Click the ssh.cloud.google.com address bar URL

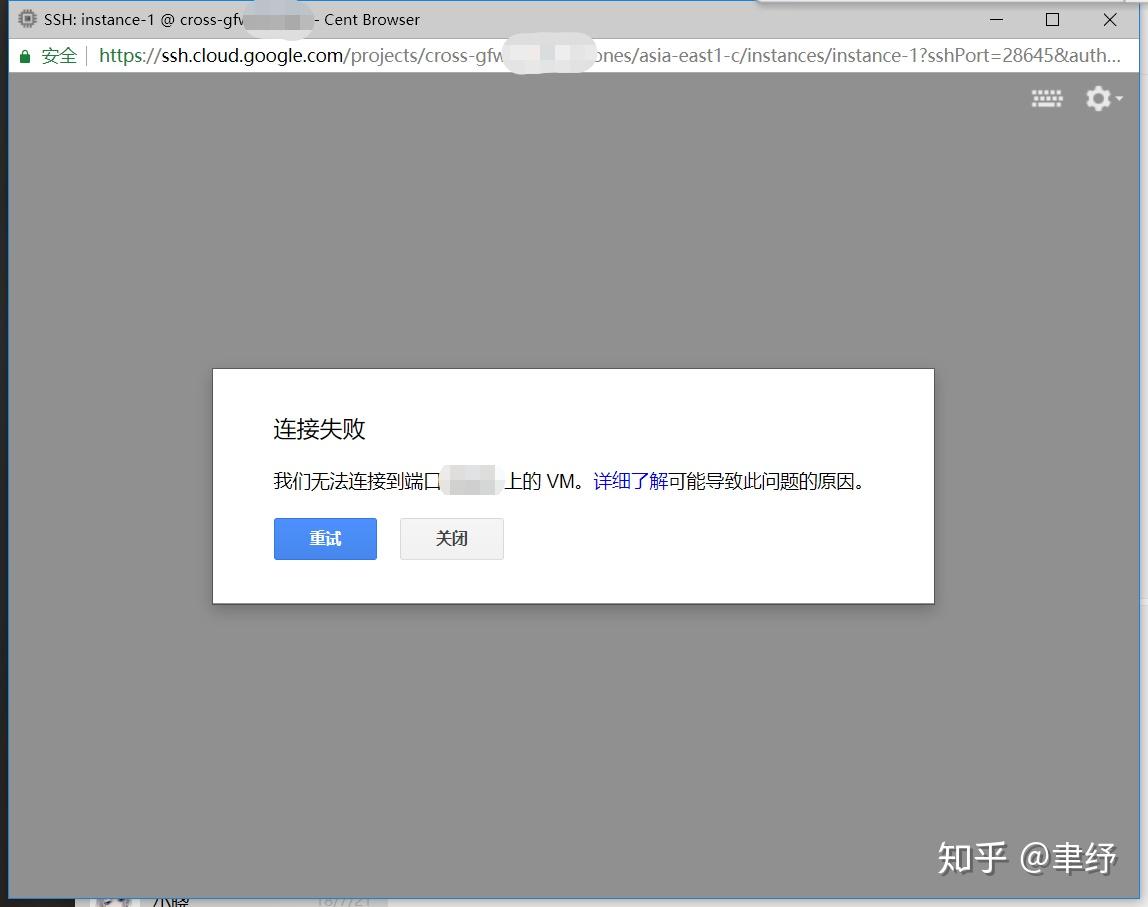(x=609, y=56)
